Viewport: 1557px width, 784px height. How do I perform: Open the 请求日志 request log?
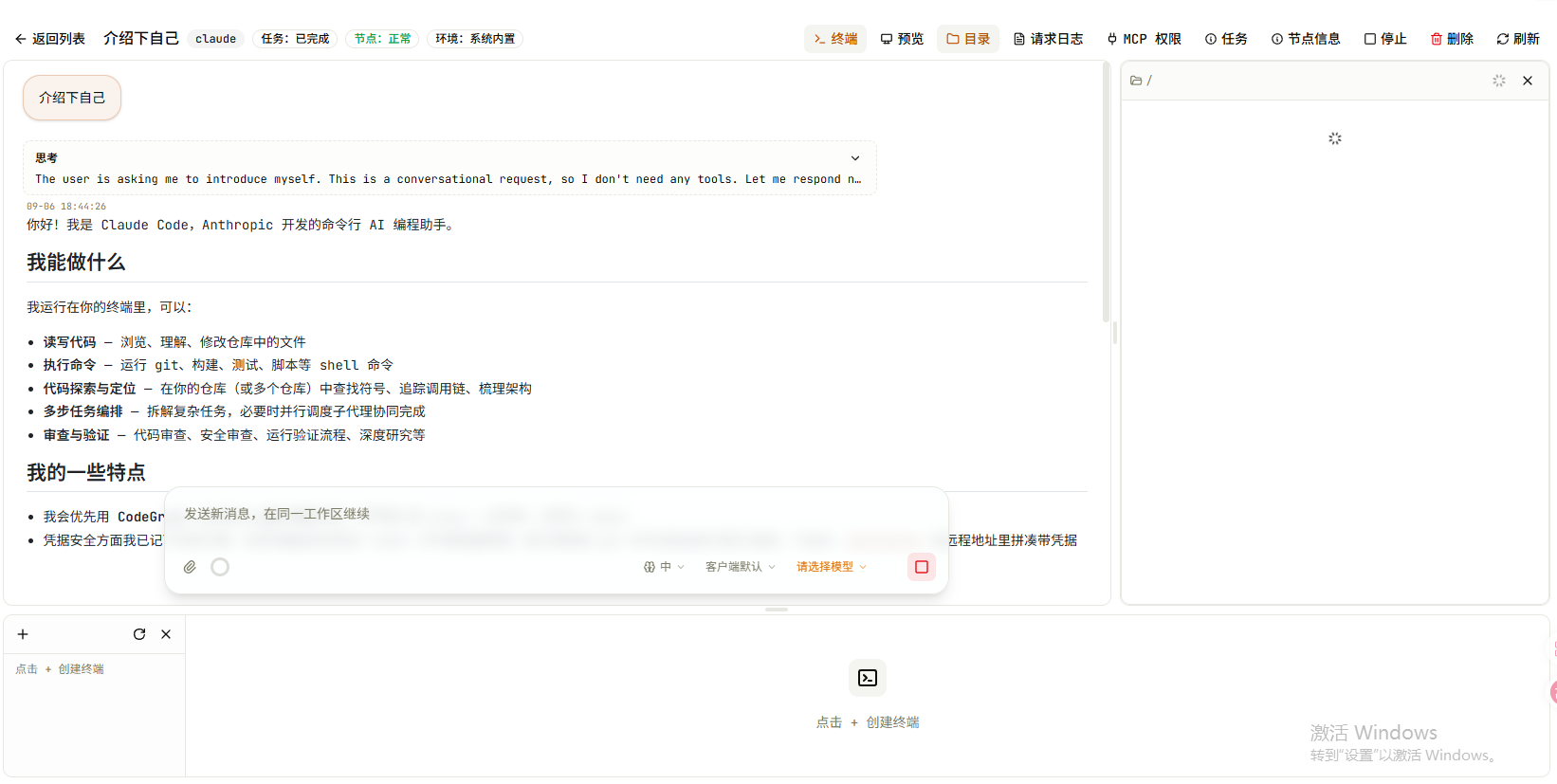click(1048, 39)
